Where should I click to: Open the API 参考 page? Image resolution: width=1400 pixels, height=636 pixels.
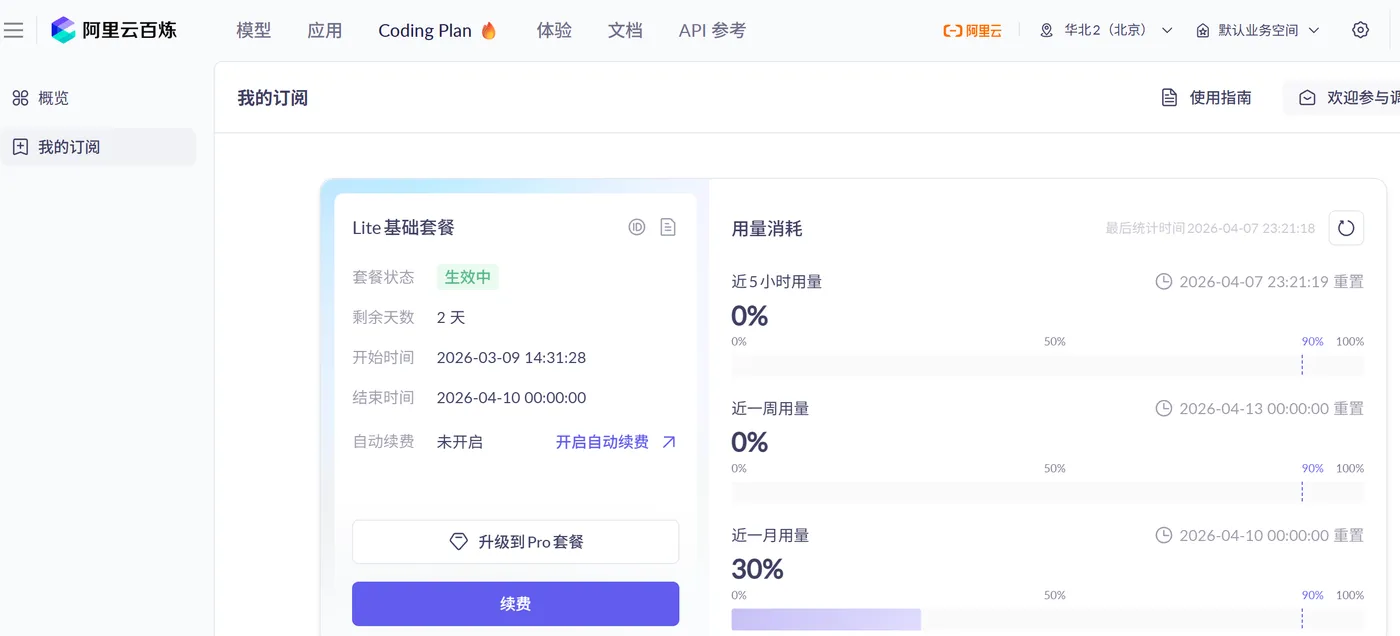click(x=712, y=30)
